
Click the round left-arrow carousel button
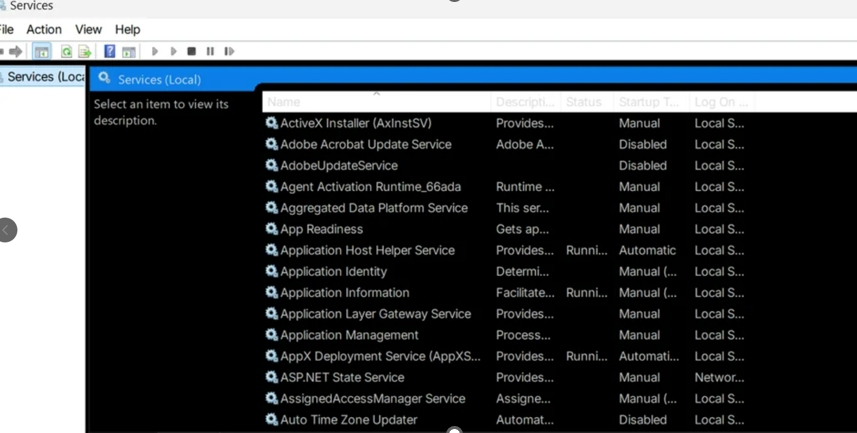click(7, 230)
